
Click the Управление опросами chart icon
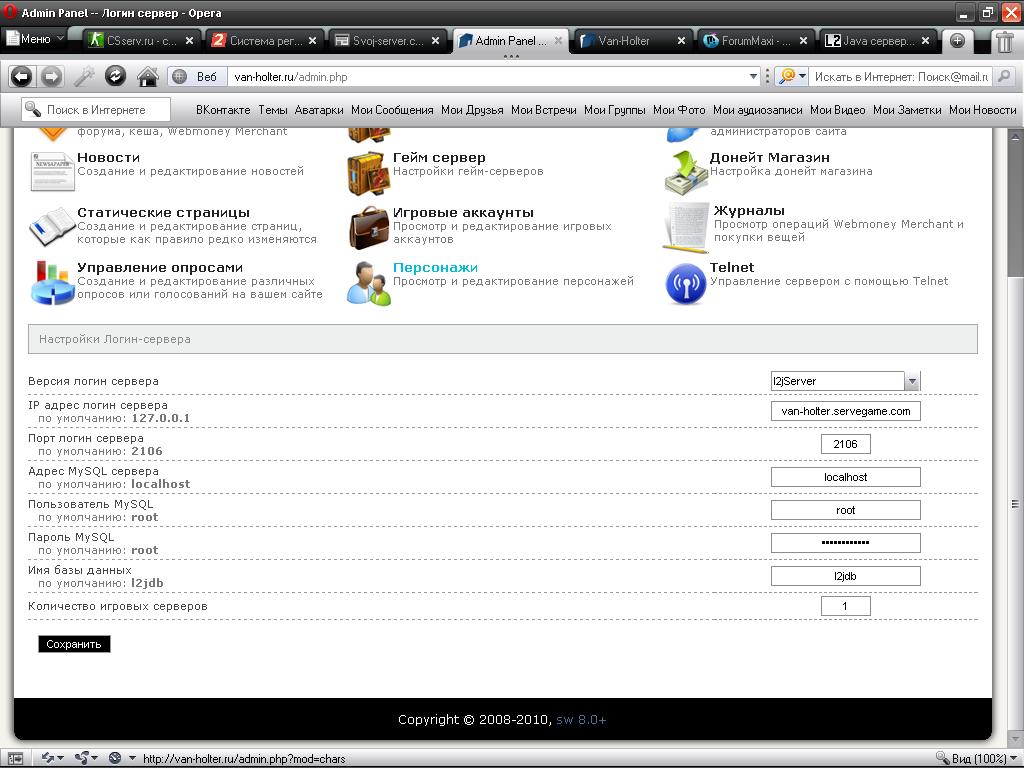[x=52, y=283]
